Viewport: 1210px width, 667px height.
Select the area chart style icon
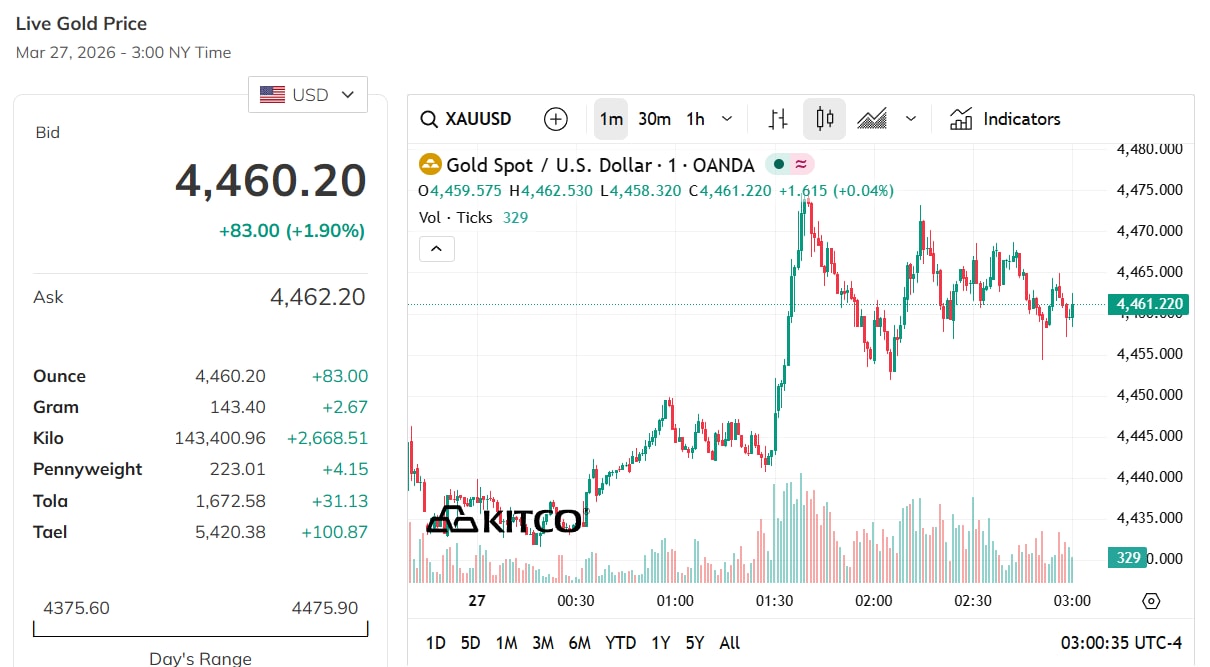click(872, 119)
